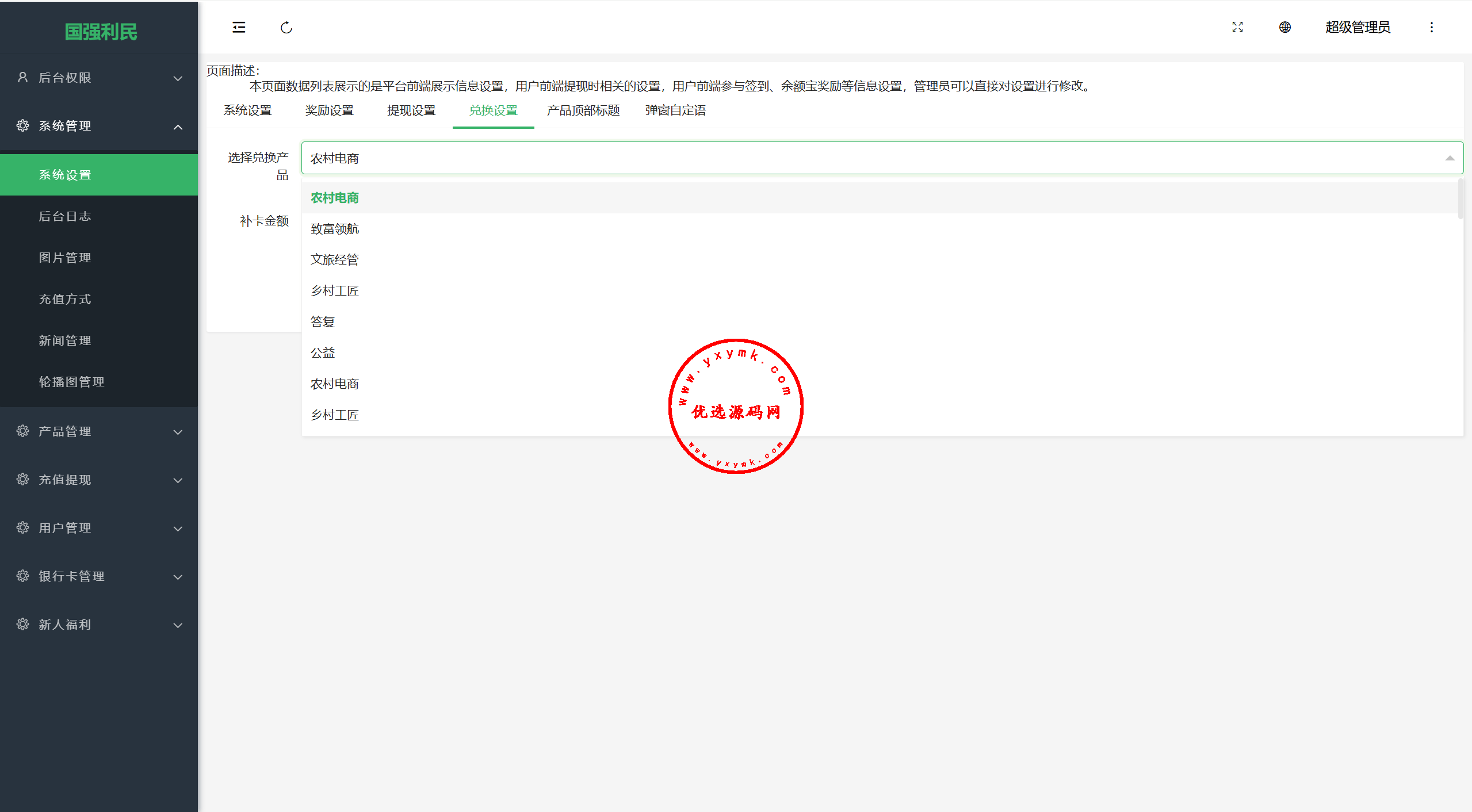Open the globe language icon
Viewport: 1472px width, 812px height.
click(1284, 27)
